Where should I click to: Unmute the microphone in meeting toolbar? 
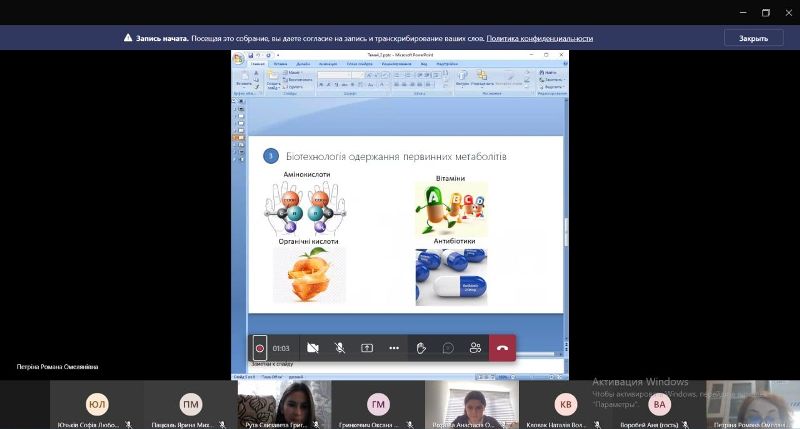click(340, 348)
